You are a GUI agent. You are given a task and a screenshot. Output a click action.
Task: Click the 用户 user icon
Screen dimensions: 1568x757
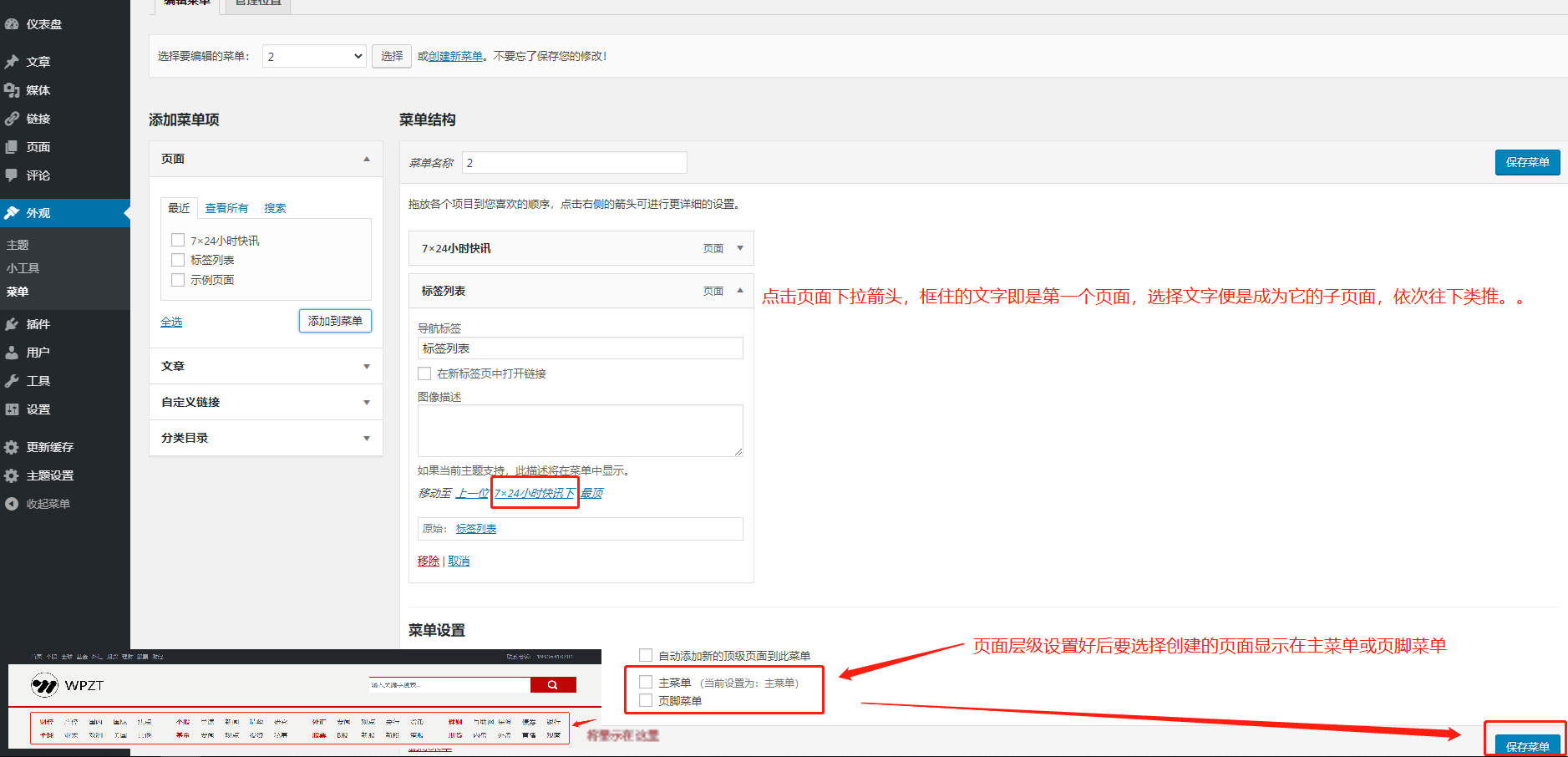click(x=12, y=353)
